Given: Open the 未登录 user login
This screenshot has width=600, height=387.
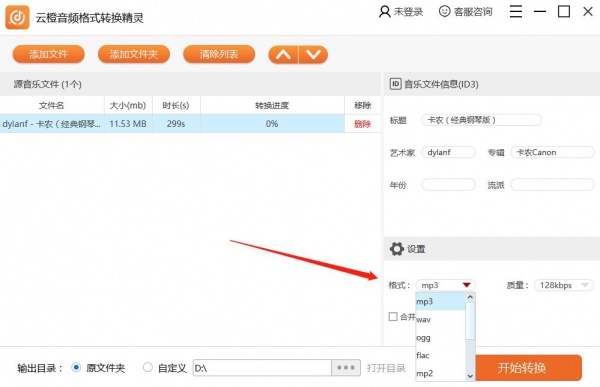Looking at the screenshot, I should coord(401,12).
